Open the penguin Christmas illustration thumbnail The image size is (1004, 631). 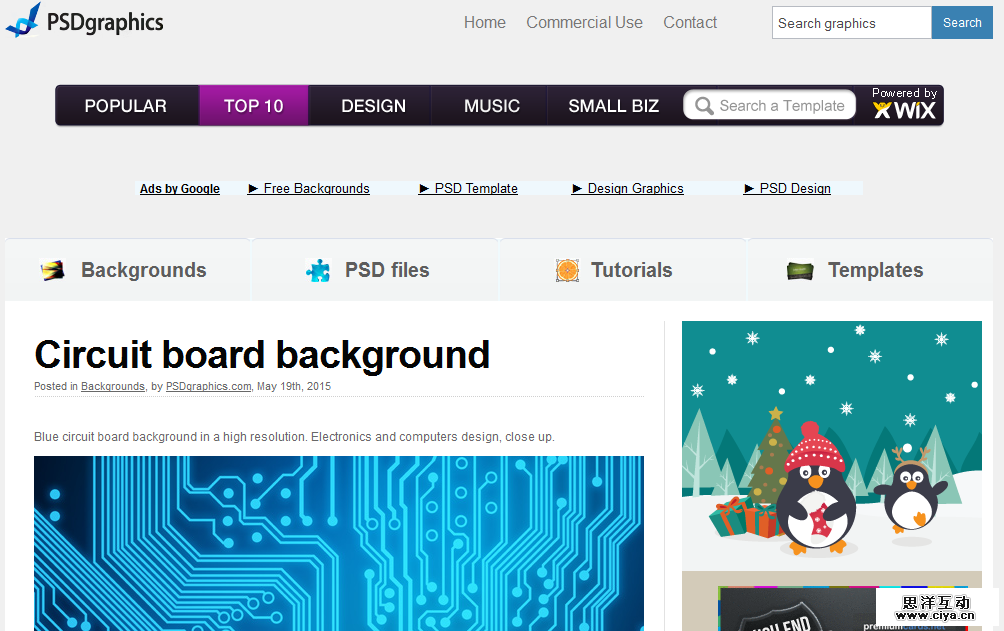[x=831, y=445]
